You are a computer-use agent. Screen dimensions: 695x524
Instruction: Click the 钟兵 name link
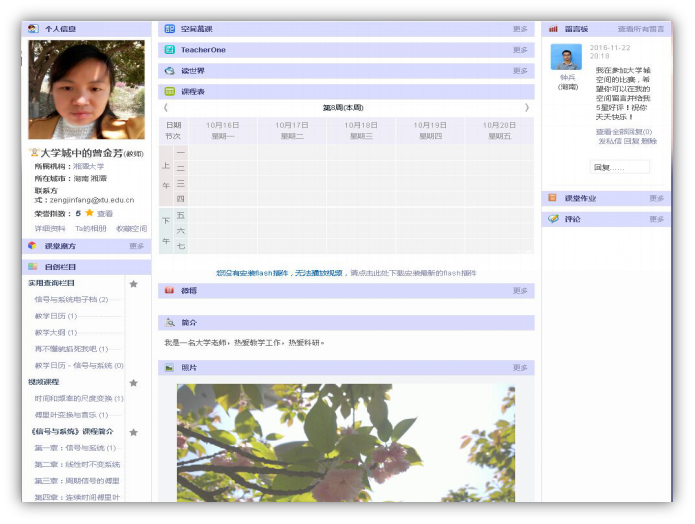point(567,78)
